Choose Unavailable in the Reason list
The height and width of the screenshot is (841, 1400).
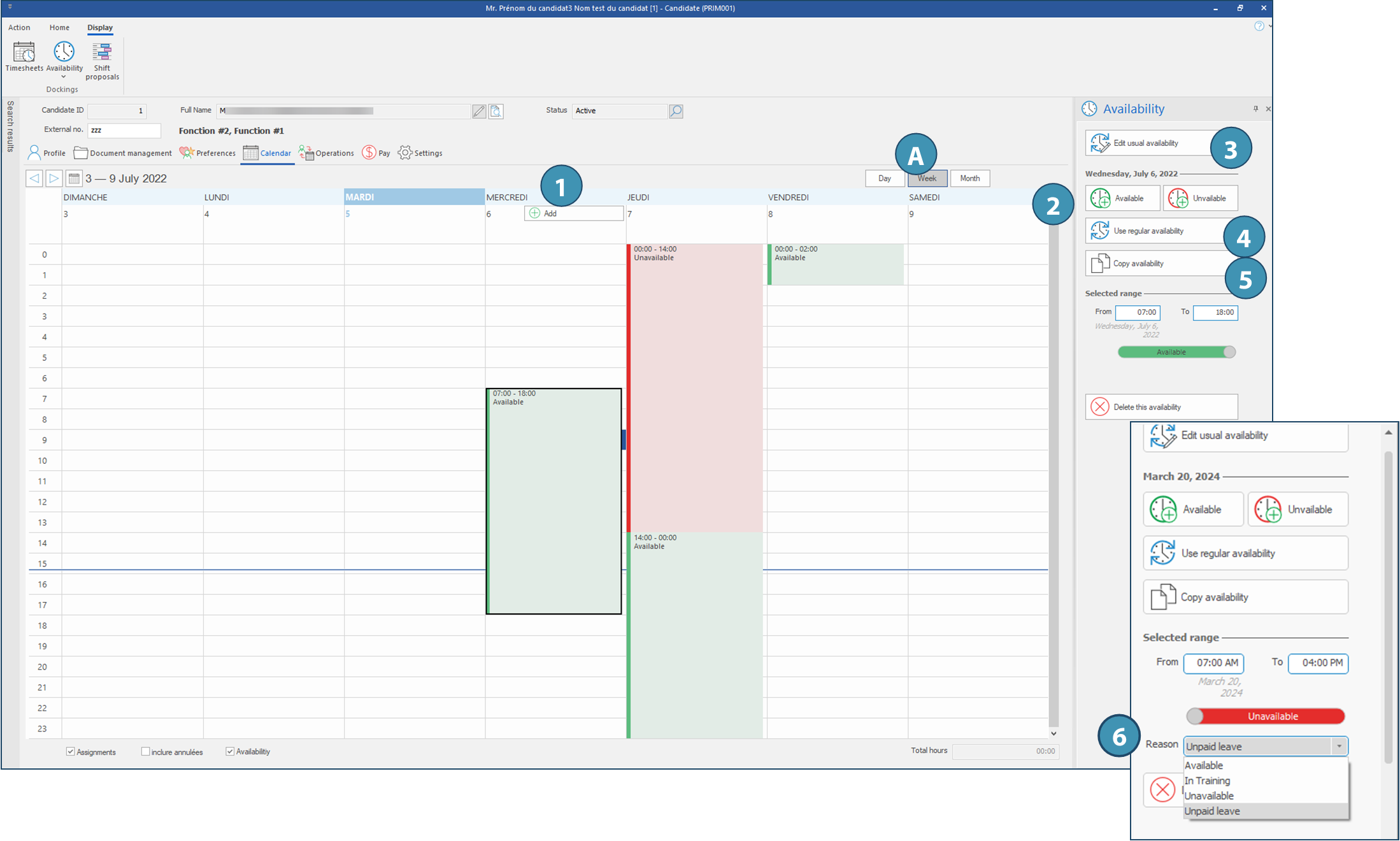1266,796
